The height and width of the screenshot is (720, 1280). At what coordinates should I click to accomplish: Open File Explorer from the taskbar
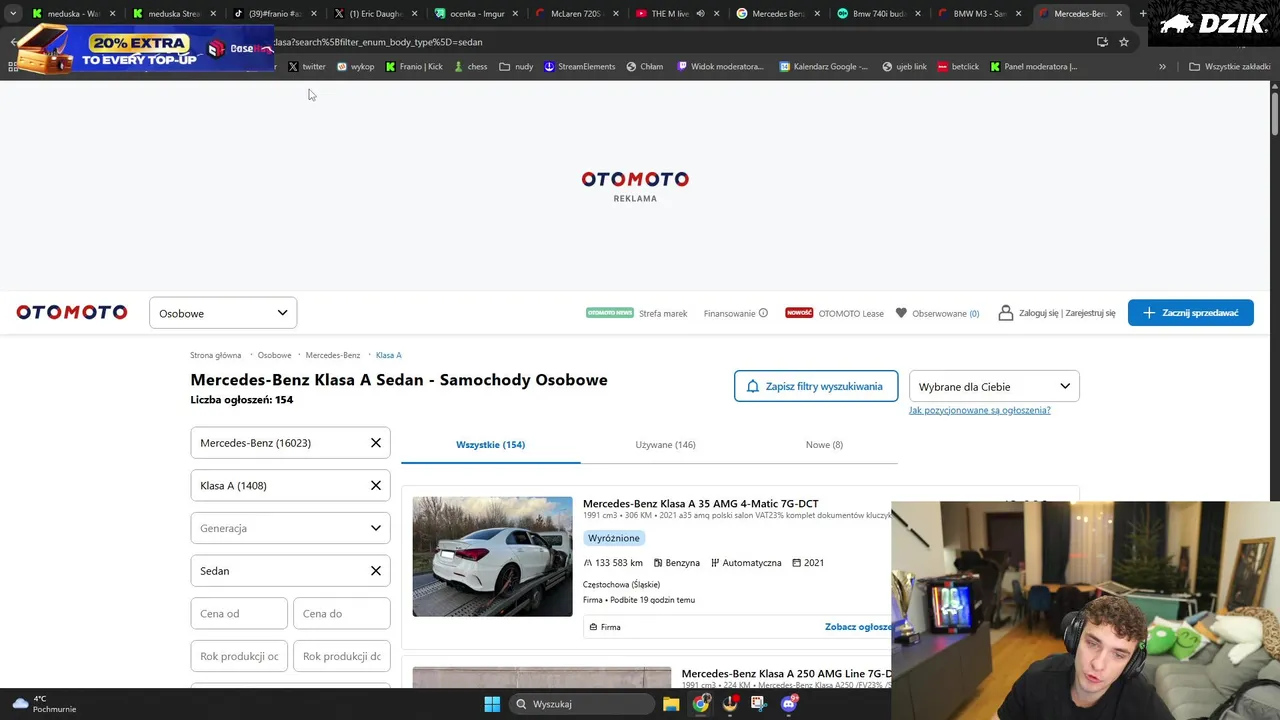(x=671, y=704)
